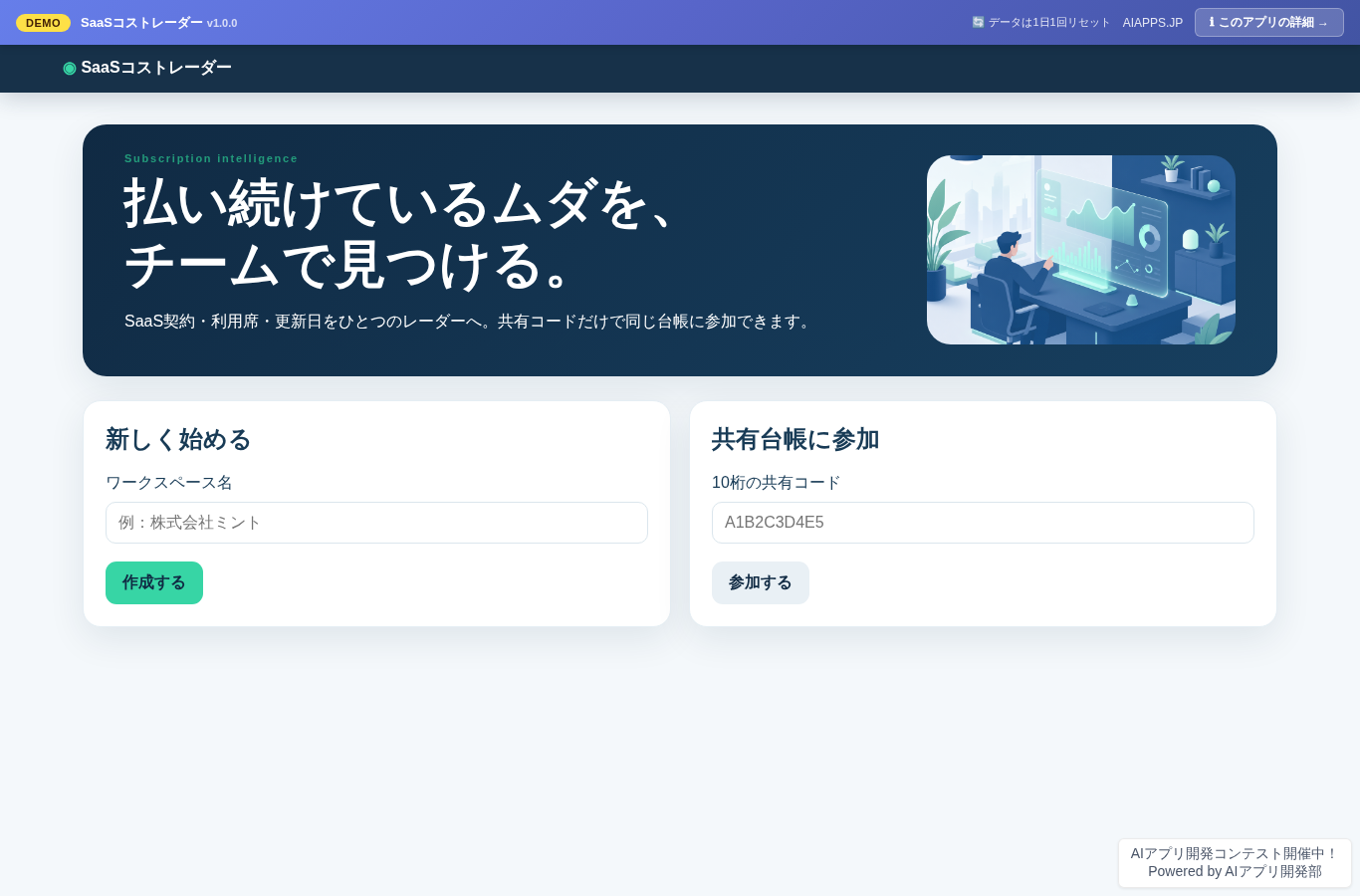Click the info icon on このアプリの詳細
The width and height of the screenshot is (1360, 896).
click(1212, 23)
